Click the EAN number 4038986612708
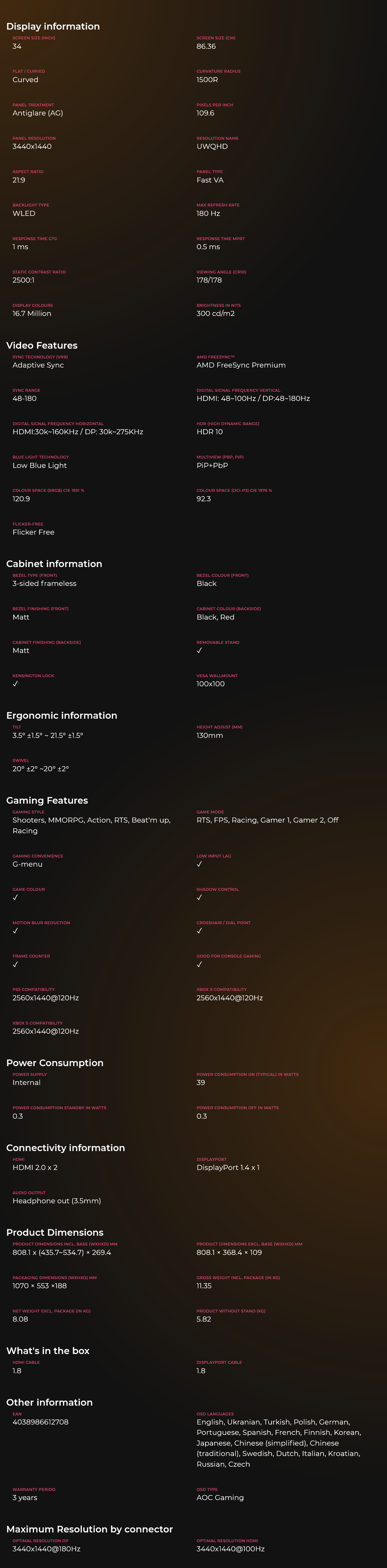 tap(40, 1423)
